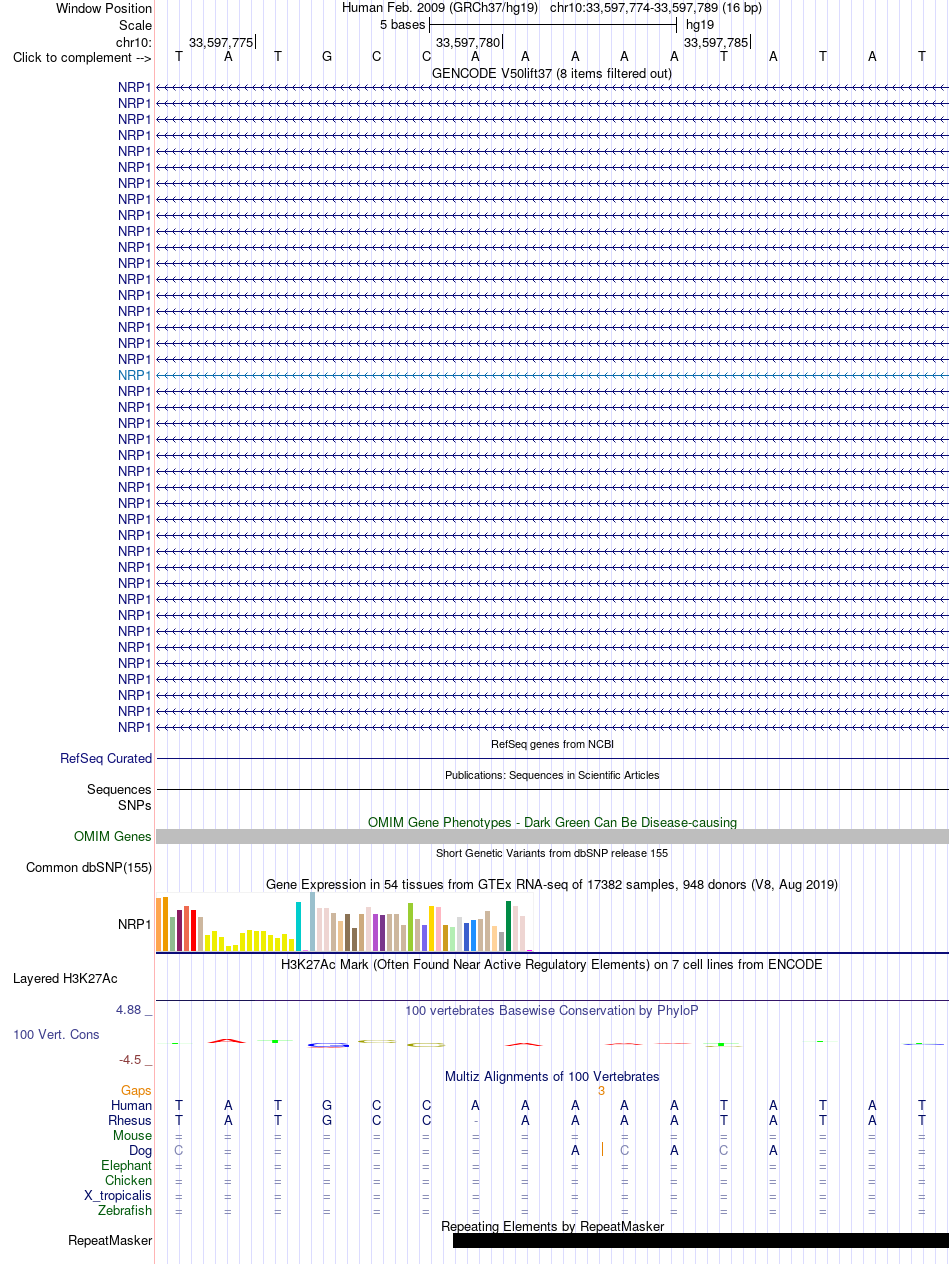Viewport: 950px width, 1264px height.
Task: Click the 33,597,775 ruler coordinate
Action: [x=221, y=42]
